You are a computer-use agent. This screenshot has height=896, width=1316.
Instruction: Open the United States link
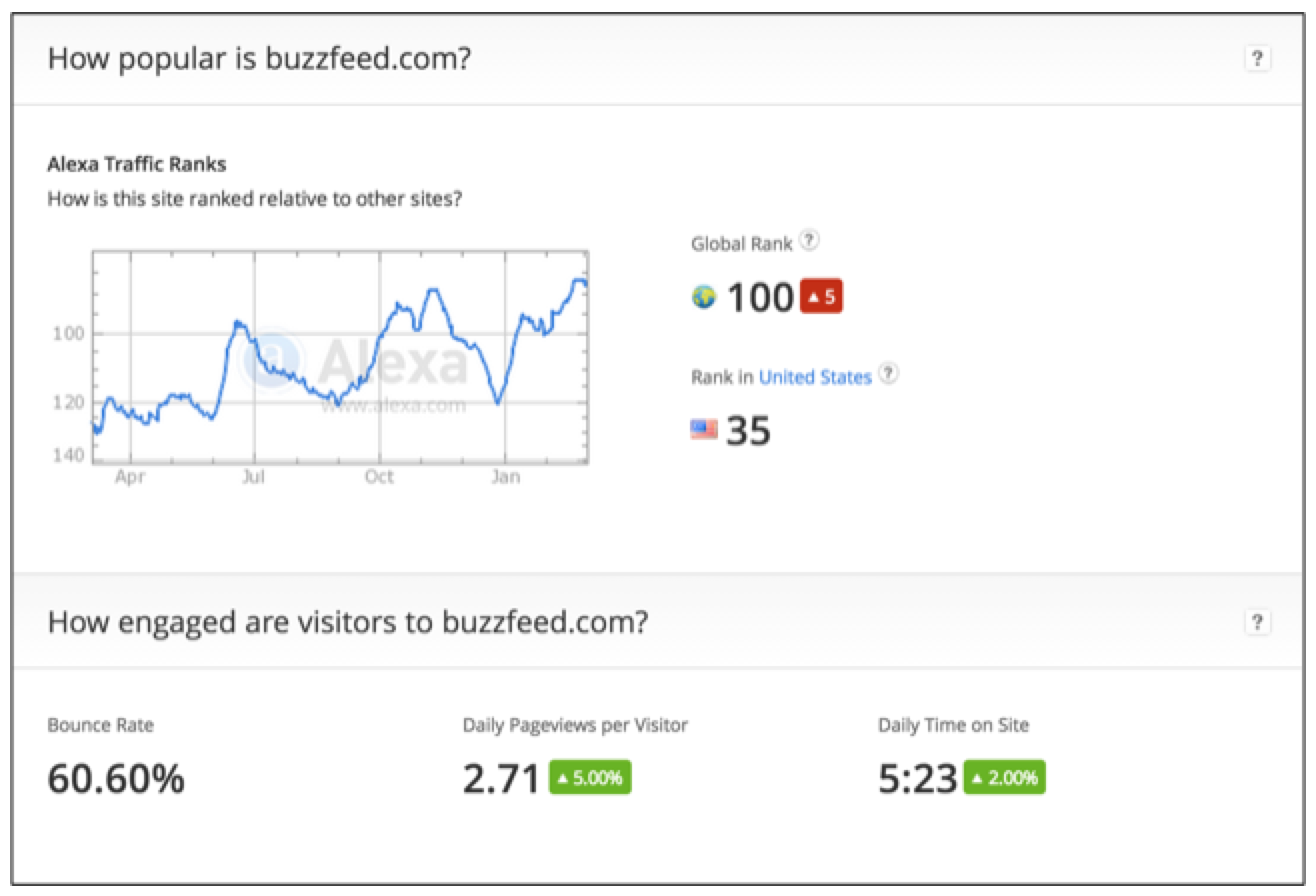[x=815, y=377]
